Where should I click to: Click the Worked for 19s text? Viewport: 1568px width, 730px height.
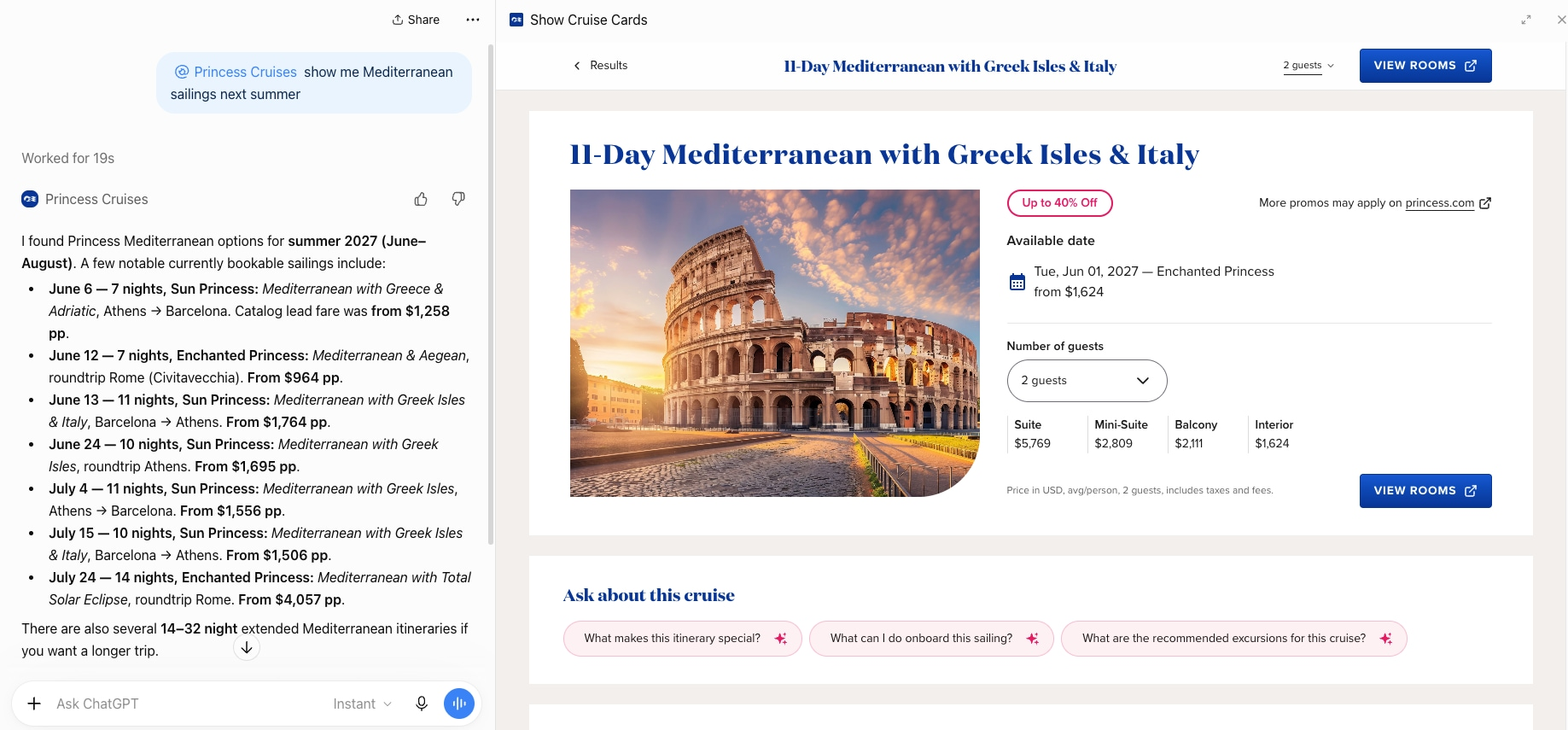68,158
